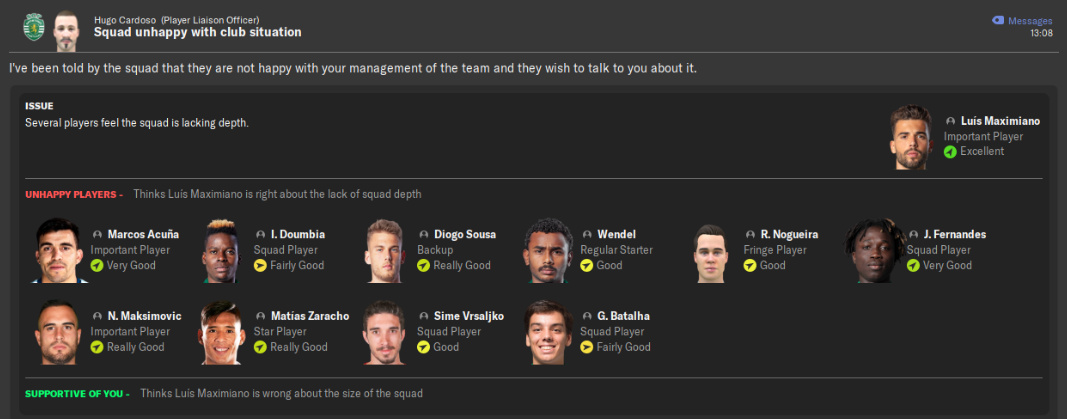The width and height of the screenshot is (1067, 419).
Task: Open Luís Maximiano's player profile name
Action: (1001, 121)
